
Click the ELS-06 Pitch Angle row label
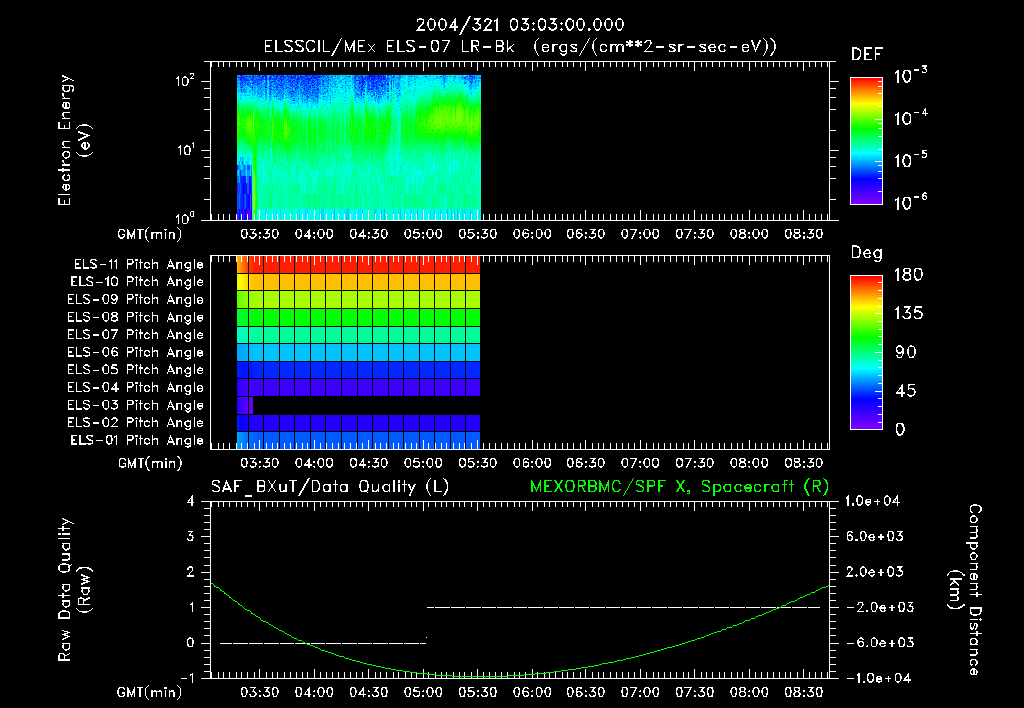[135, 352]
